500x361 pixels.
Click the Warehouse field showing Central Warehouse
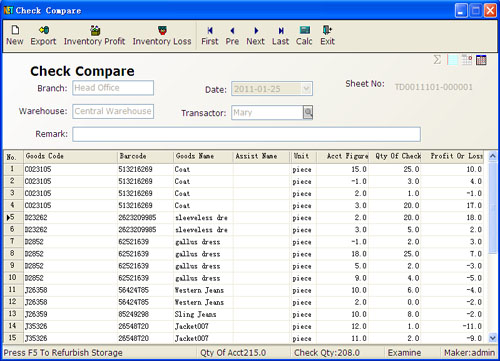click(x=113, y=111)
